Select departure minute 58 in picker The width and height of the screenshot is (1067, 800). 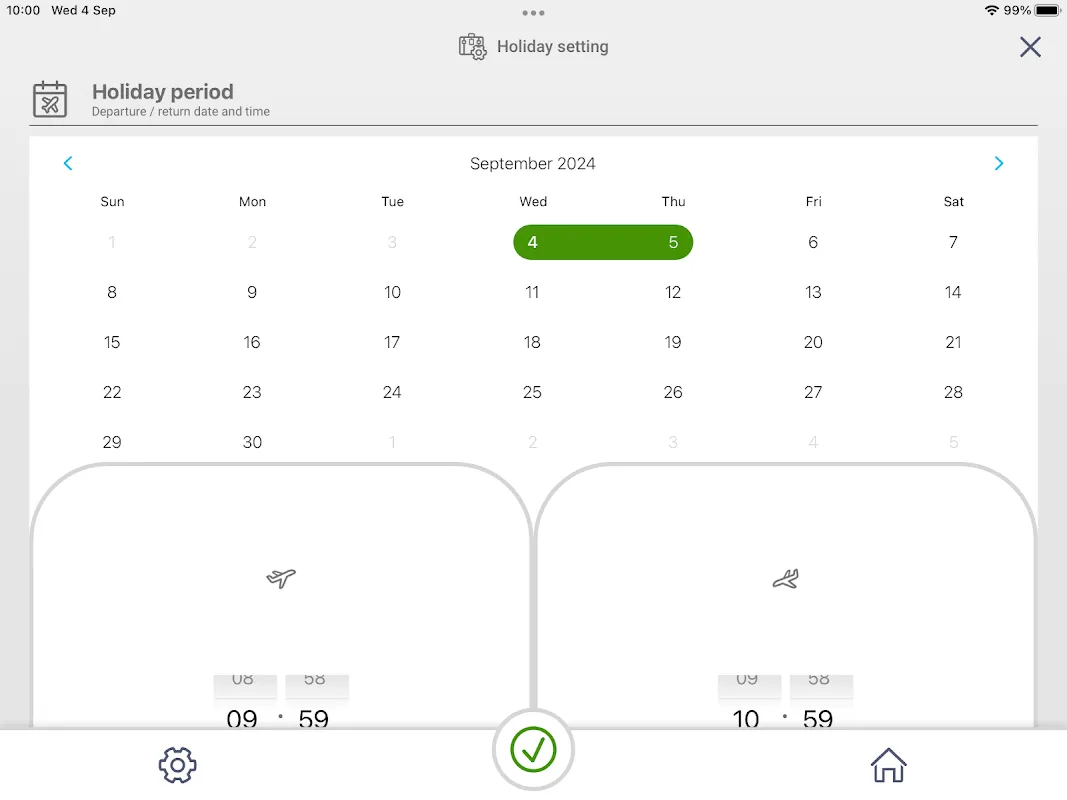[315, 680]
